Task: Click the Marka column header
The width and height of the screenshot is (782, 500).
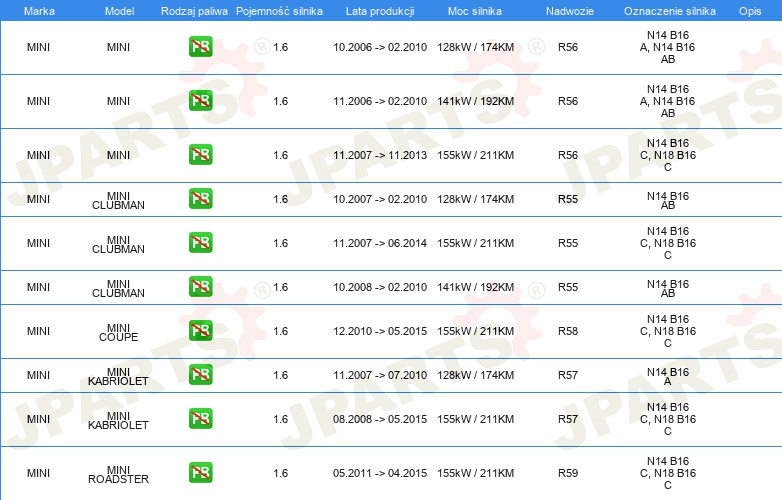Action: [38, 9]
